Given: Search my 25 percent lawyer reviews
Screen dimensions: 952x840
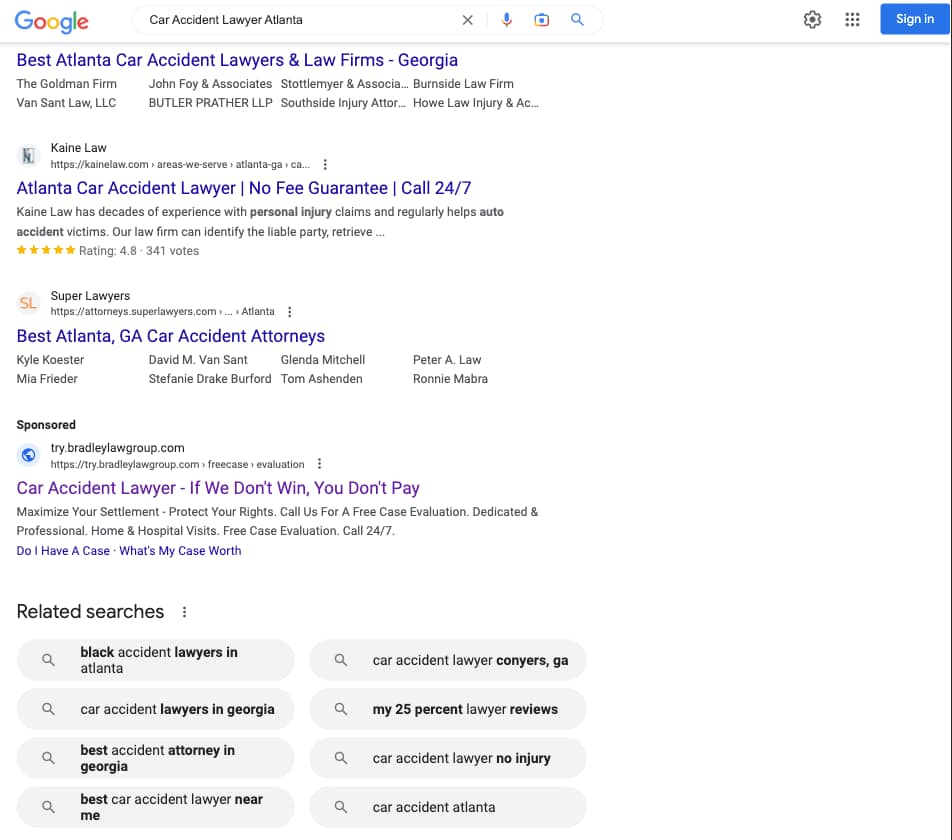Looking at the screenshot, I should (448, 709).
